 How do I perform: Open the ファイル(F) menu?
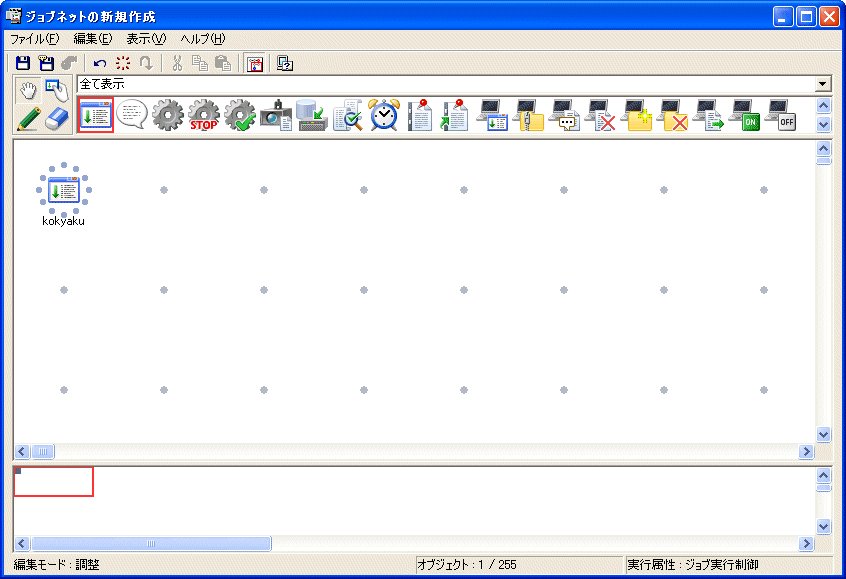[x=35, y=39]
